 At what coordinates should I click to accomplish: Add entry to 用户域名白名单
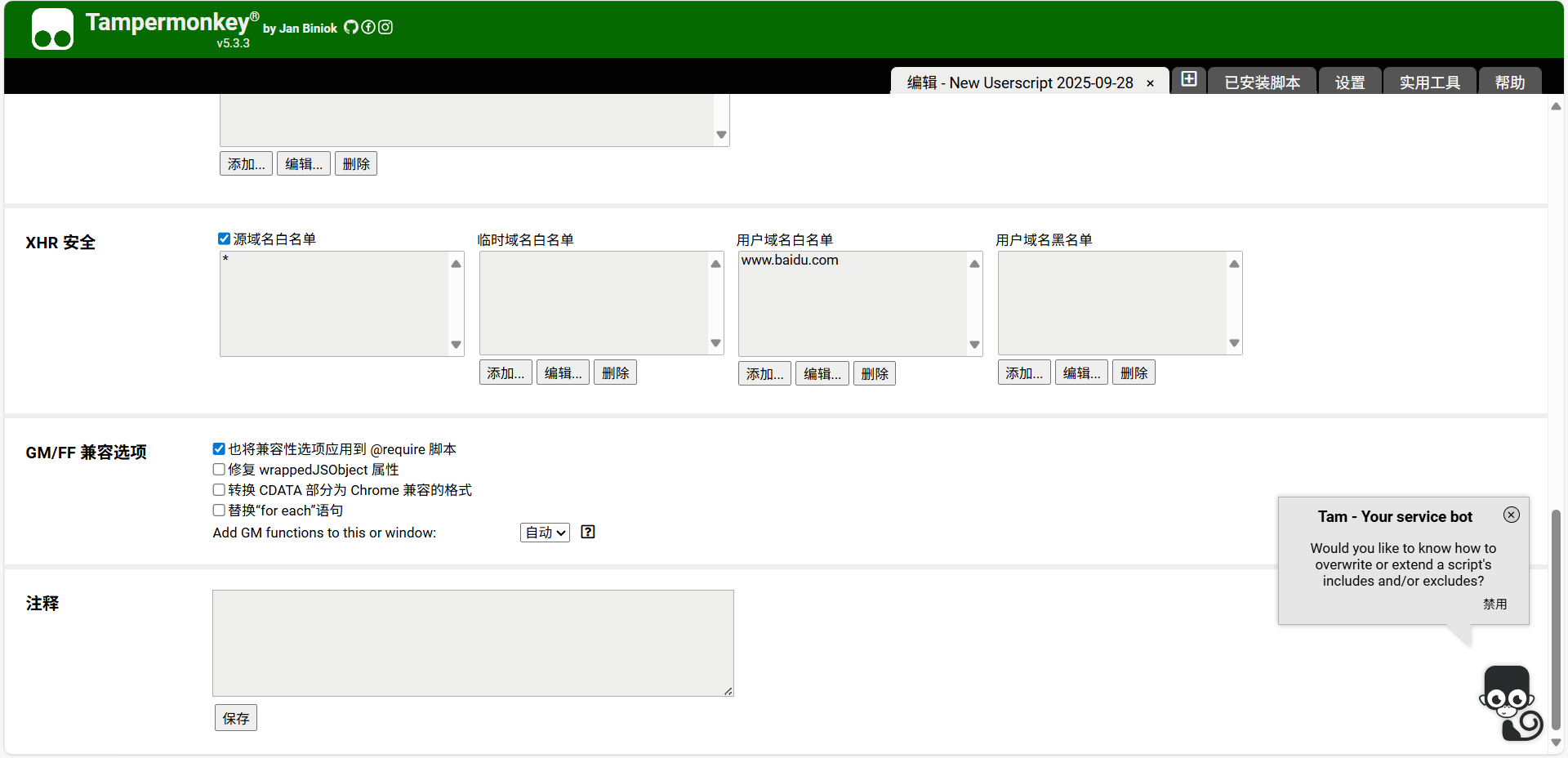pyautogui.click(x=764, y=373)
